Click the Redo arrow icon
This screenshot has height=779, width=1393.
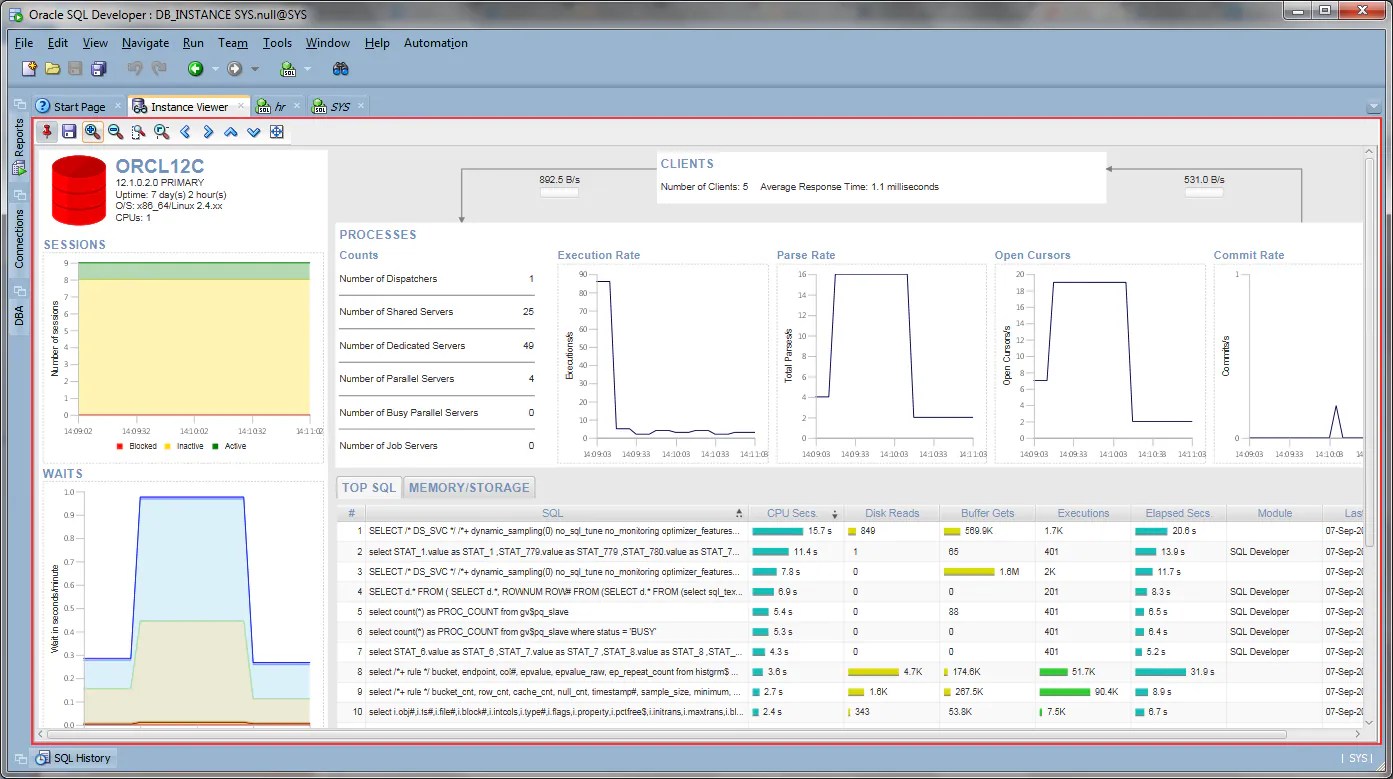point(159,69)
